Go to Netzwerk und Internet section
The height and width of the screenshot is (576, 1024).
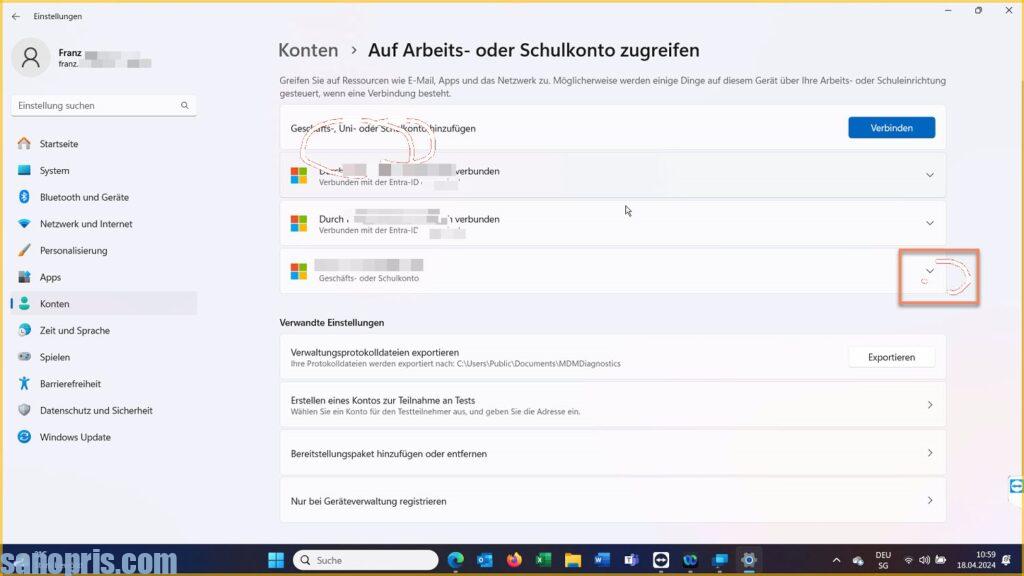point(86,224)
